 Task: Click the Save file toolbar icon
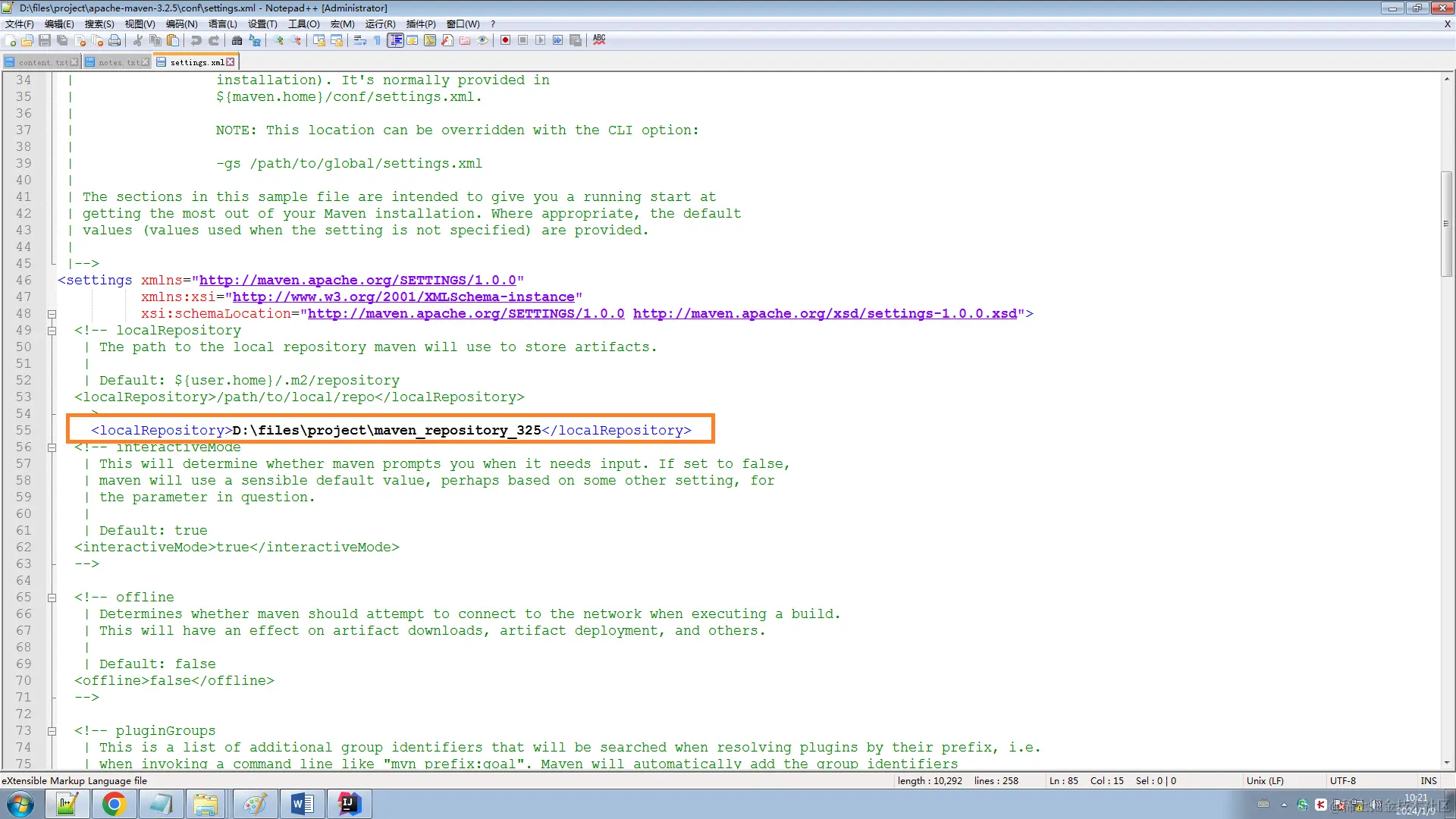45,40
